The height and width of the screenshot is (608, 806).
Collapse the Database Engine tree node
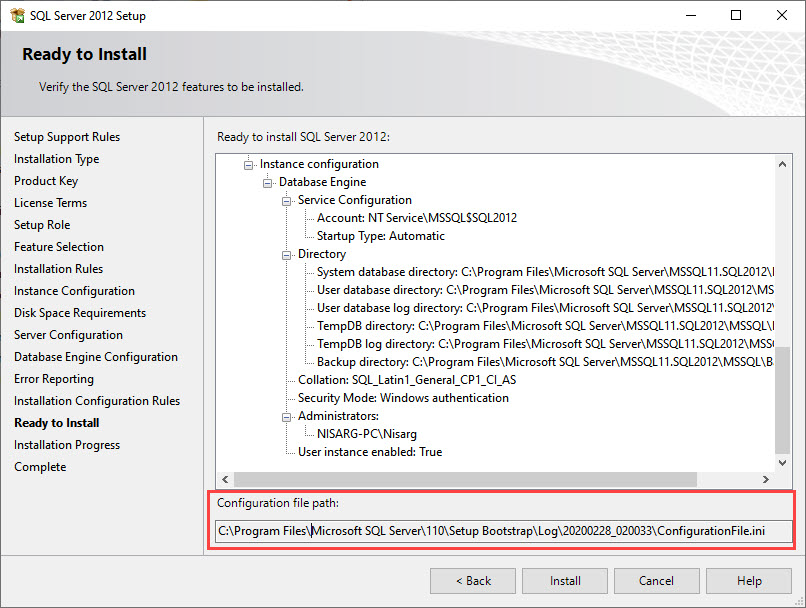(269, 182)
